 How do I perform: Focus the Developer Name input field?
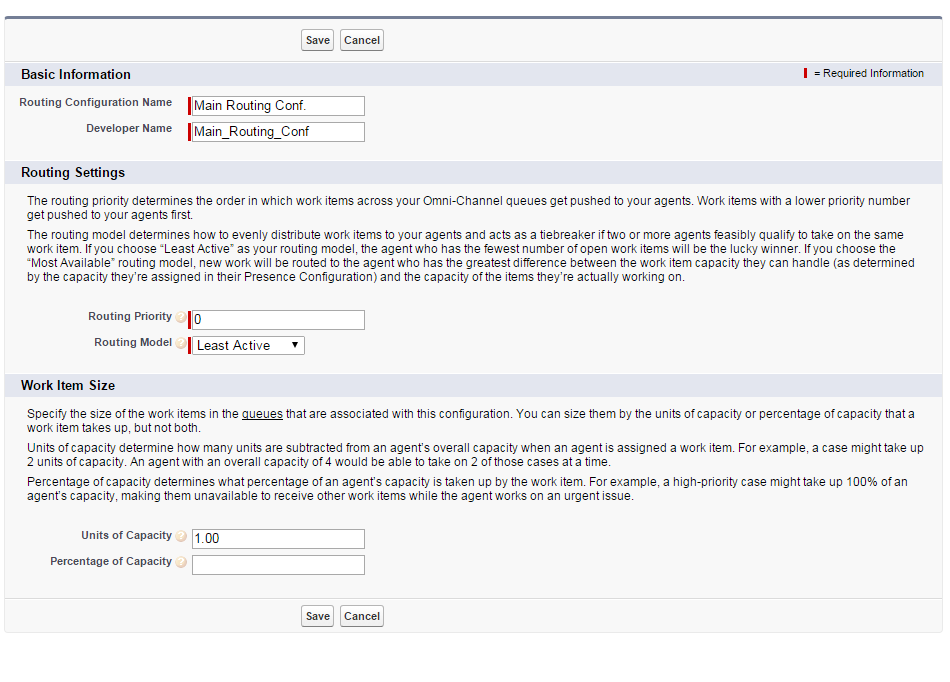click(x=278, y=132)
